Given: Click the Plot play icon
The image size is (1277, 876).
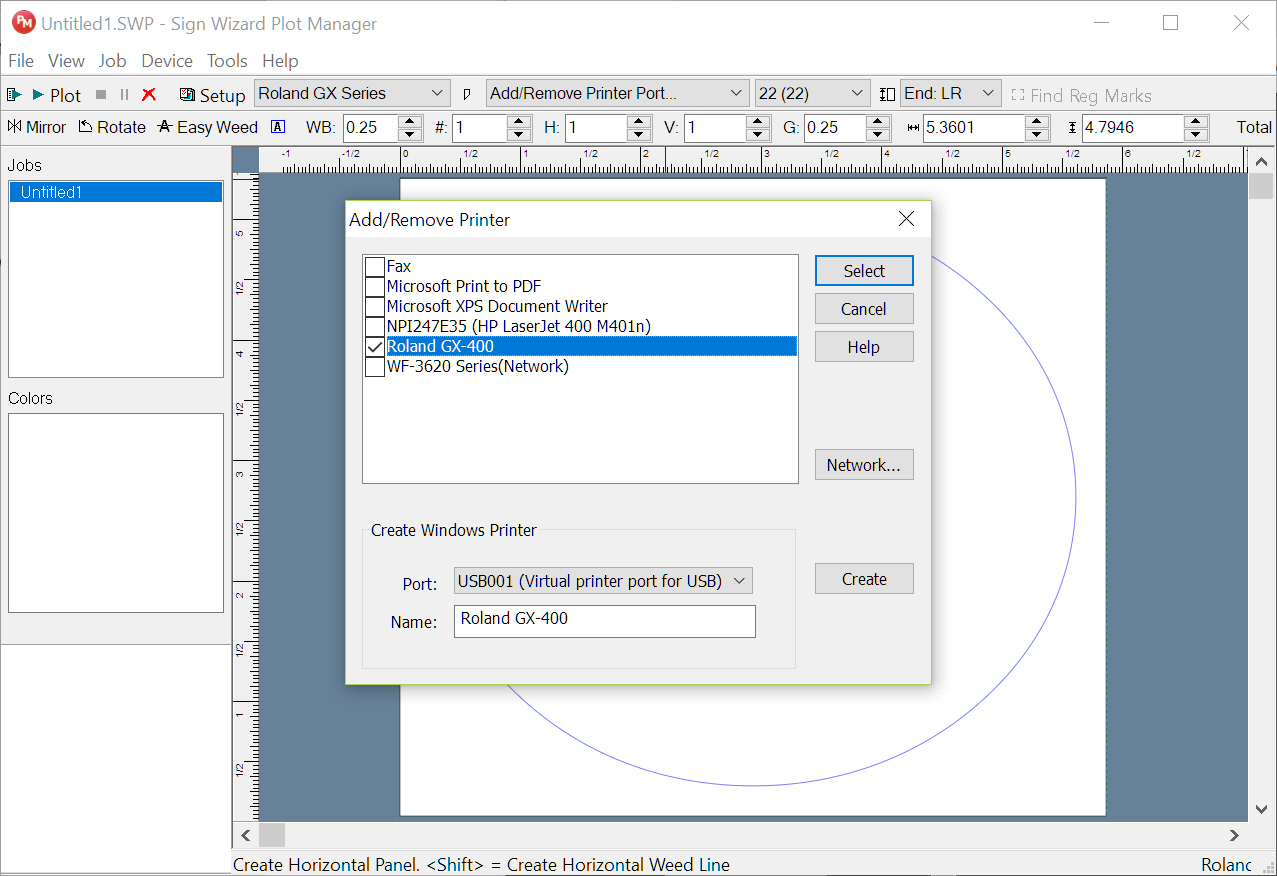Looking at the screenshot, I should click(38, 95).
